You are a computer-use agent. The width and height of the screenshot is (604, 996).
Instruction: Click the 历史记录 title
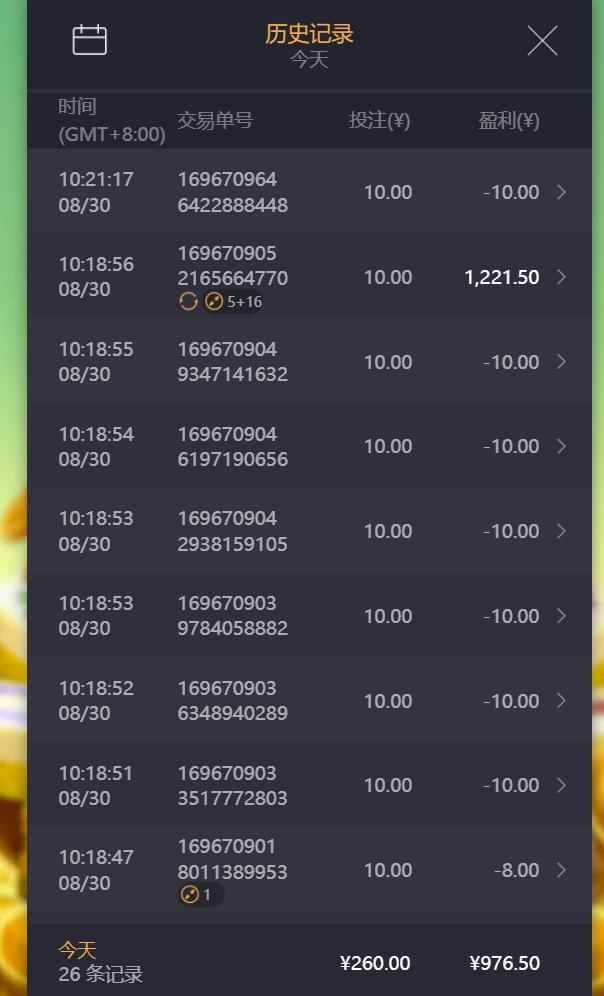[309, 34]
